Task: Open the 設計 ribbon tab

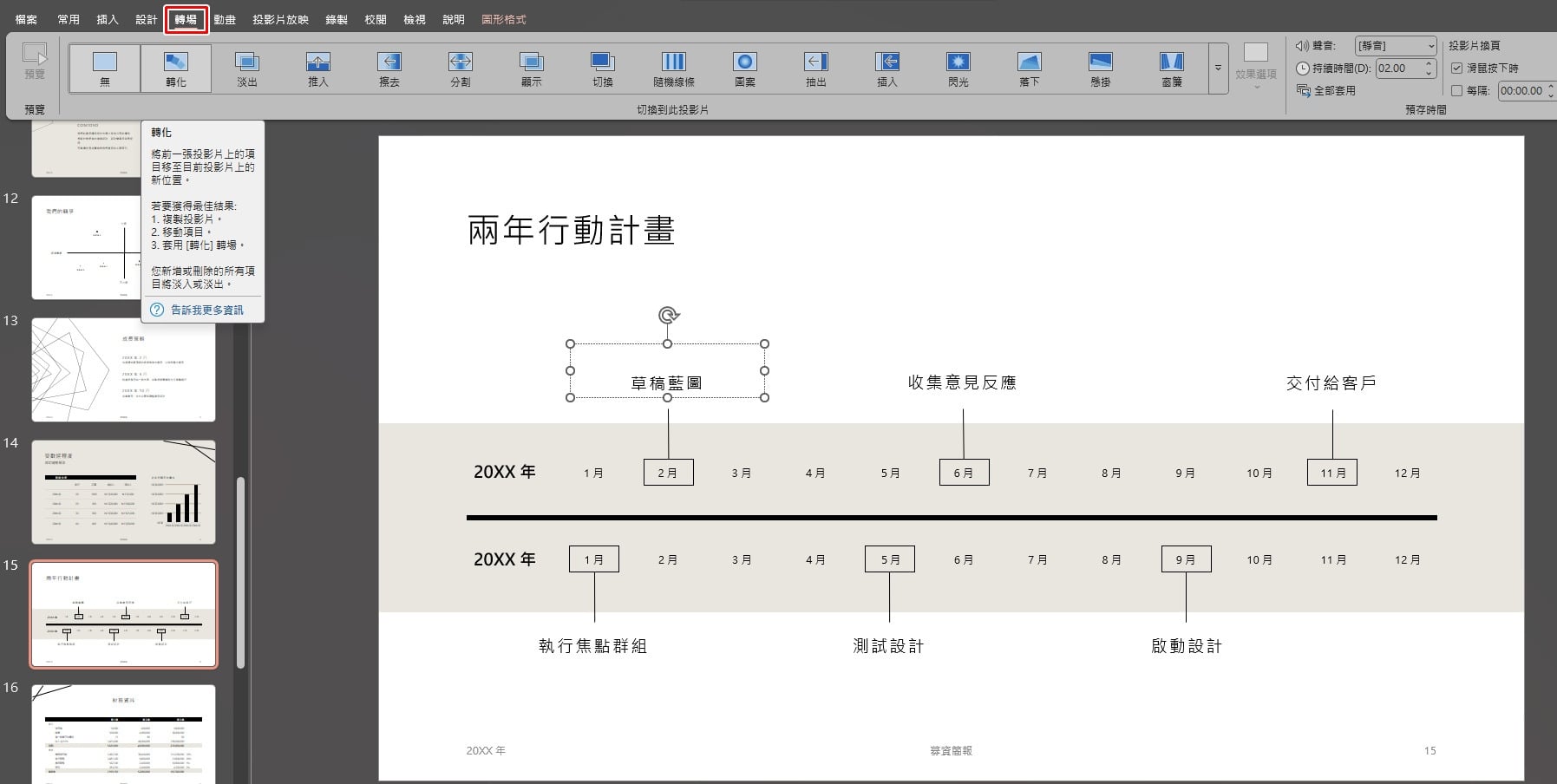Action: click(147, 19)
